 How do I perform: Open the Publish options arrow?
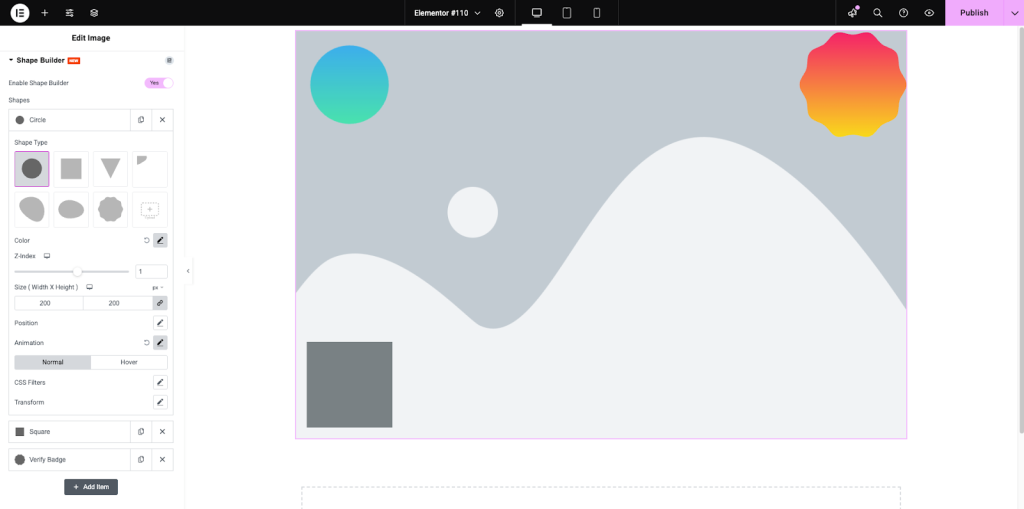coord(1014,13)
